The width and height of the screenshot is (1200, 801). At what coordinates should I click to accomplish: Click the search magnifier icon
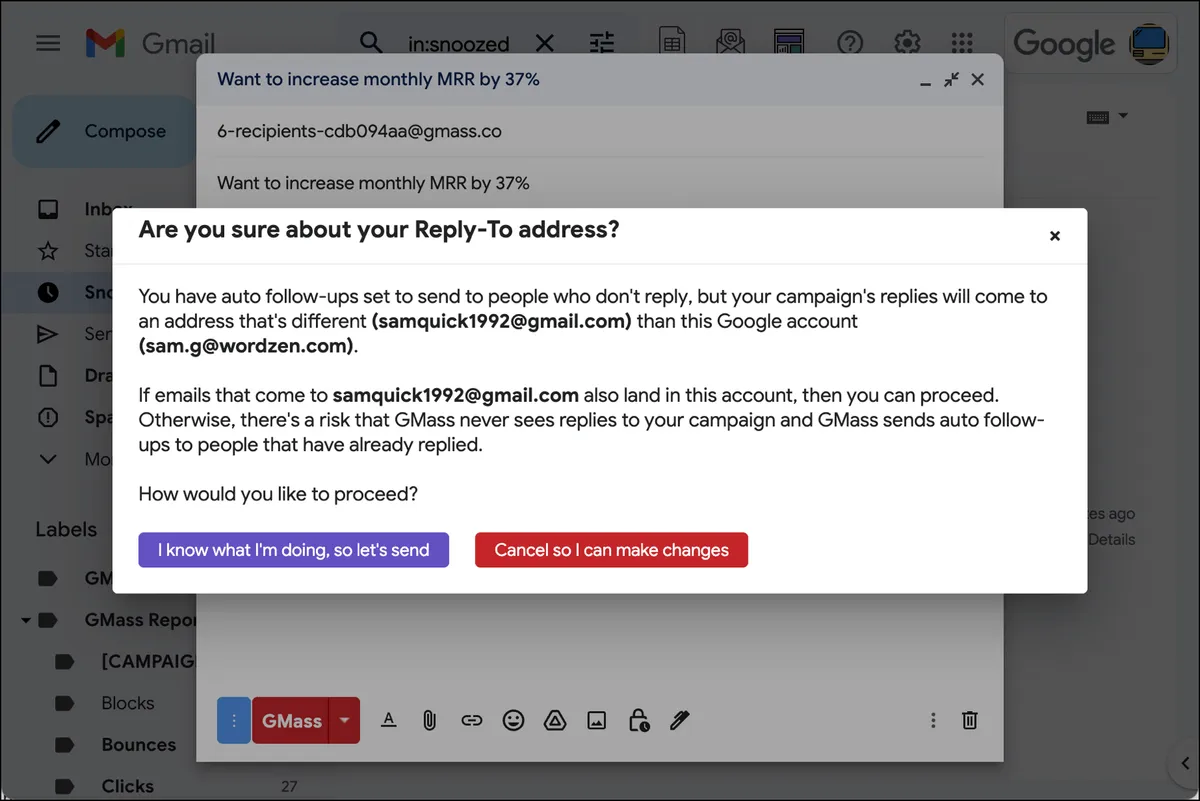[x=371, y=43]
